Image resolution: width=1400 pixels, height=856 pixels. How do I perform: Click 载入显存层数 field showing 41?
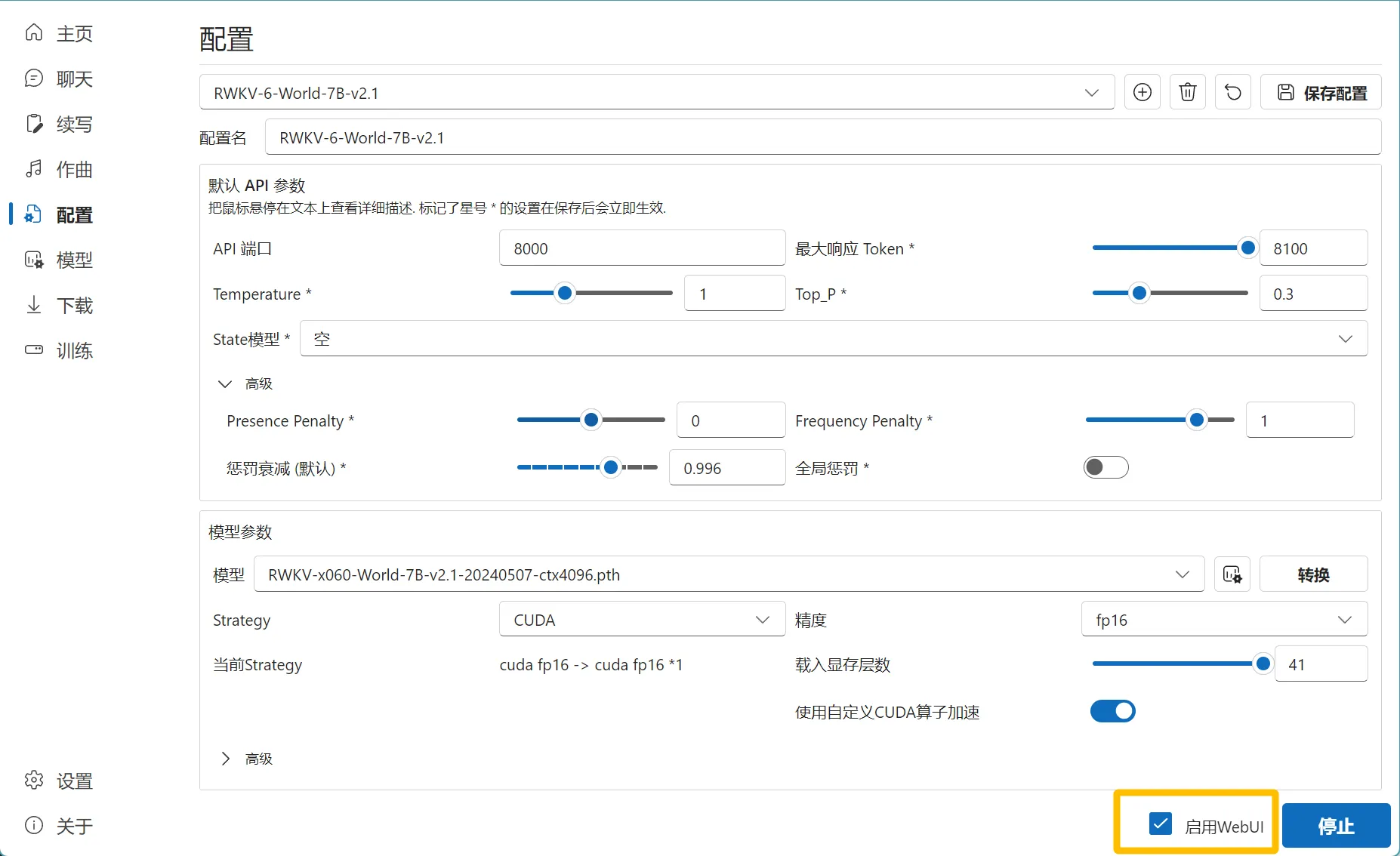[1321, 664]
